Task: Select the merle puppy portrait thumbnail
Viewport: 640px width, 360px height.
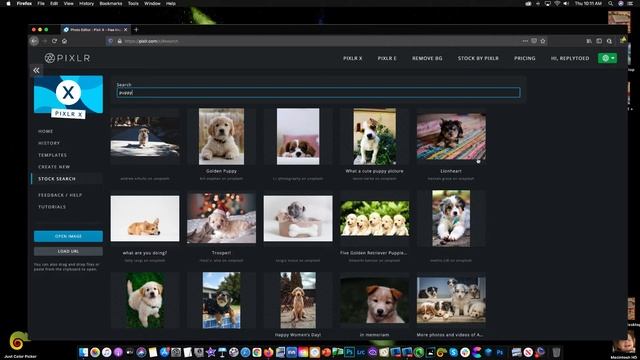Action: pyautogui.click(x=451, y=218)
